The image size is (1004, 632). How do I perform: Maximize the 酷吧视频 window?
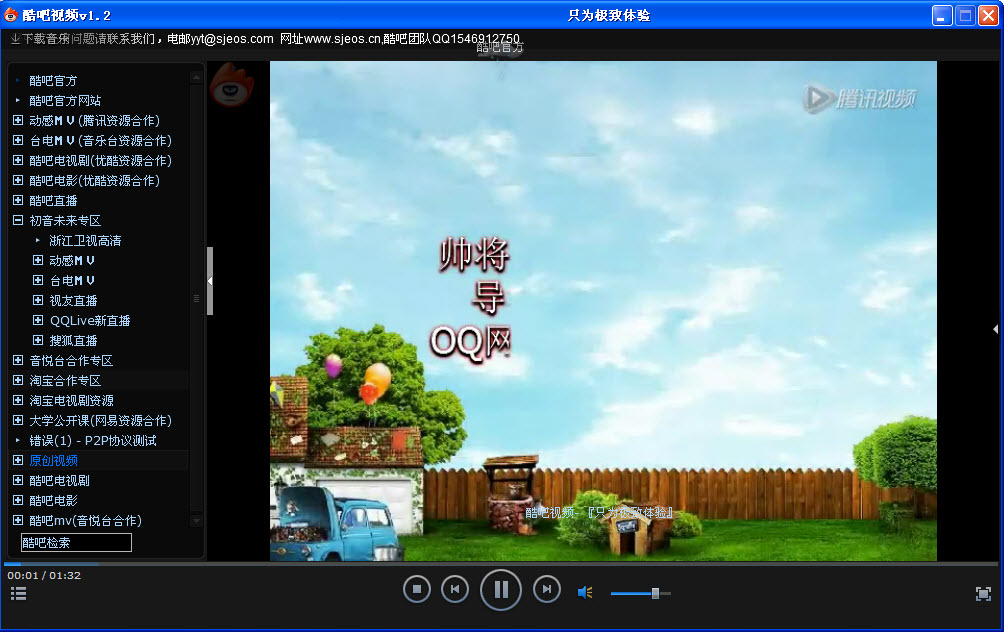965,15
